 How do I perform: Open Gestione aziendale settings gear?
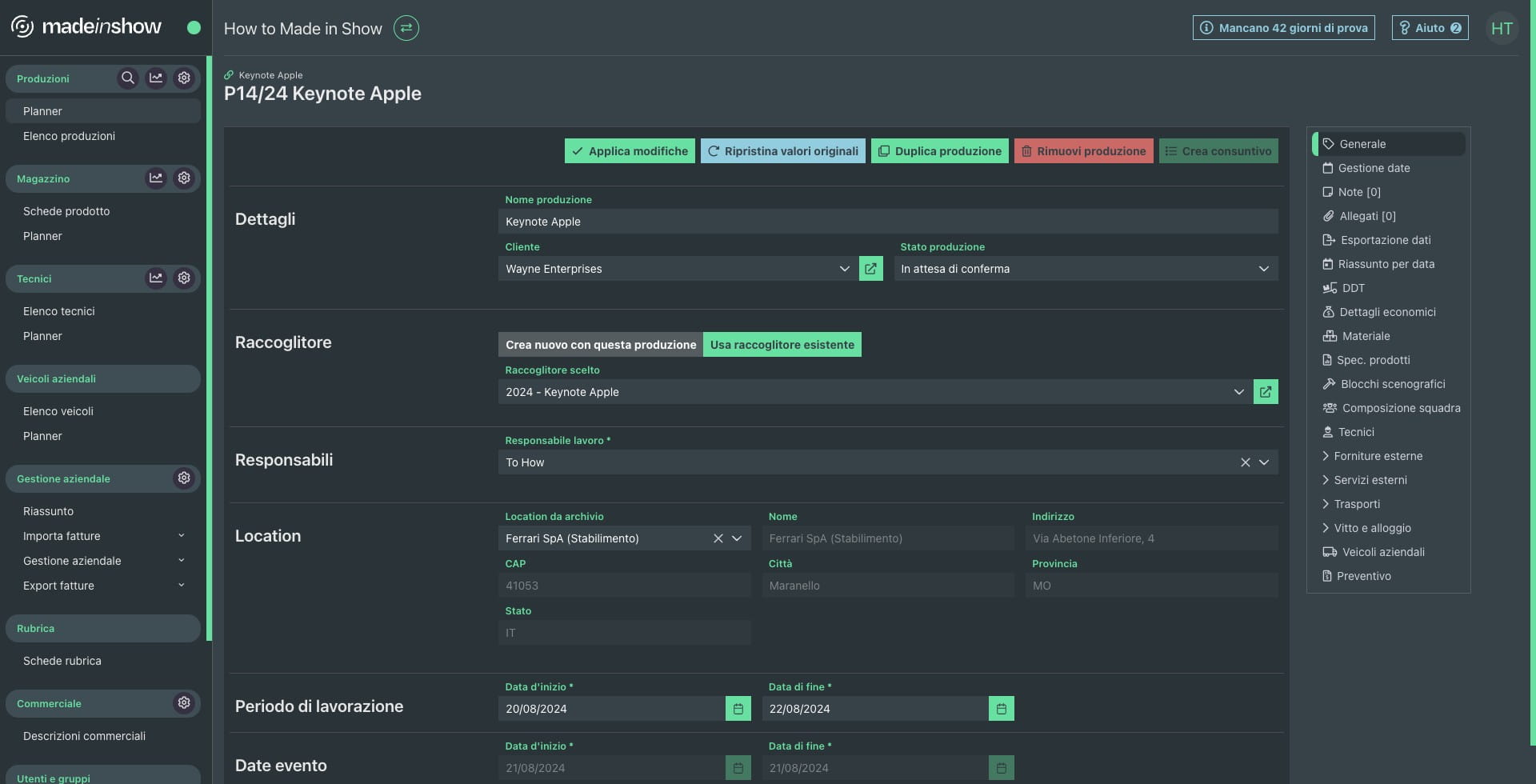(x=184, y=478)
